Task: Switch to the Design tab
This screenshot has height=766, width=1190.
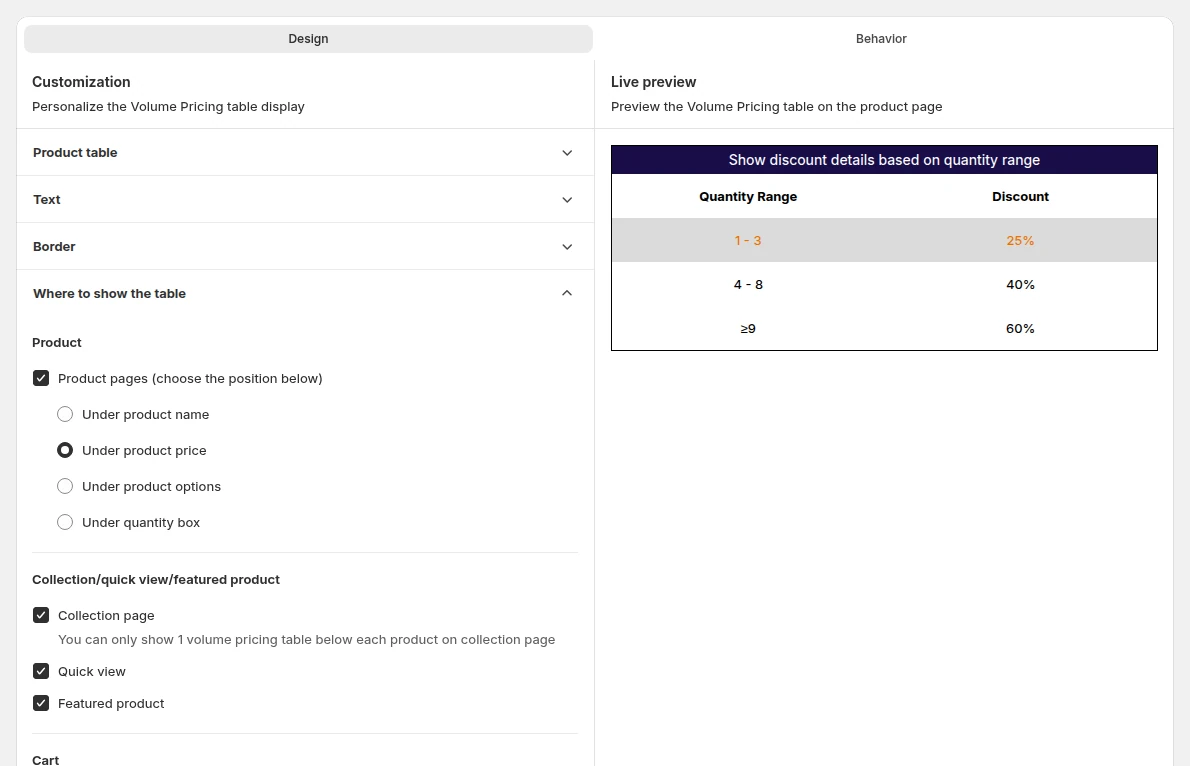Action: [308, 39]
